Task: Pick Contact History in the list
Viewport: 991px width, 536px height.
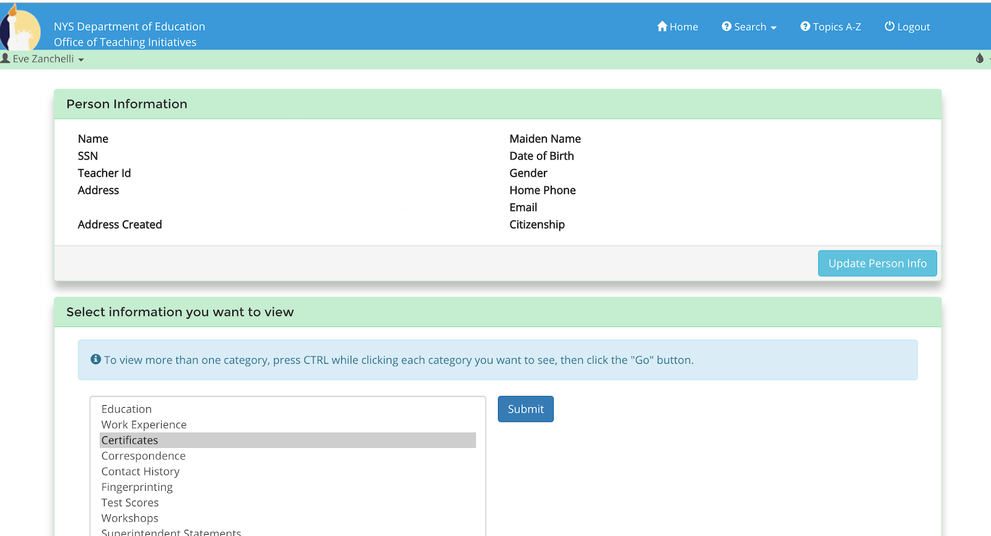Action: [x=140, y=472]
